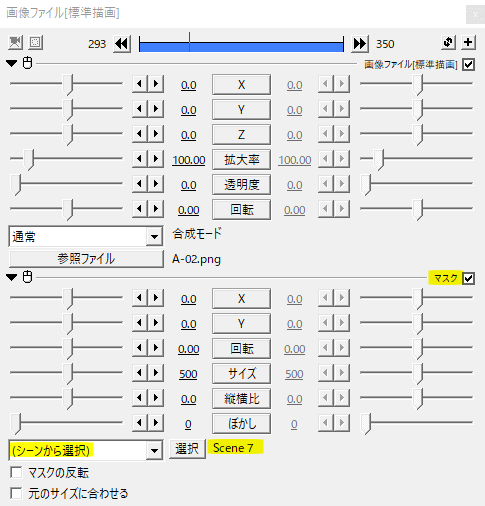Click the red frame marker on blue timeline
Viewport: 485px width, 506px height.
189,42
